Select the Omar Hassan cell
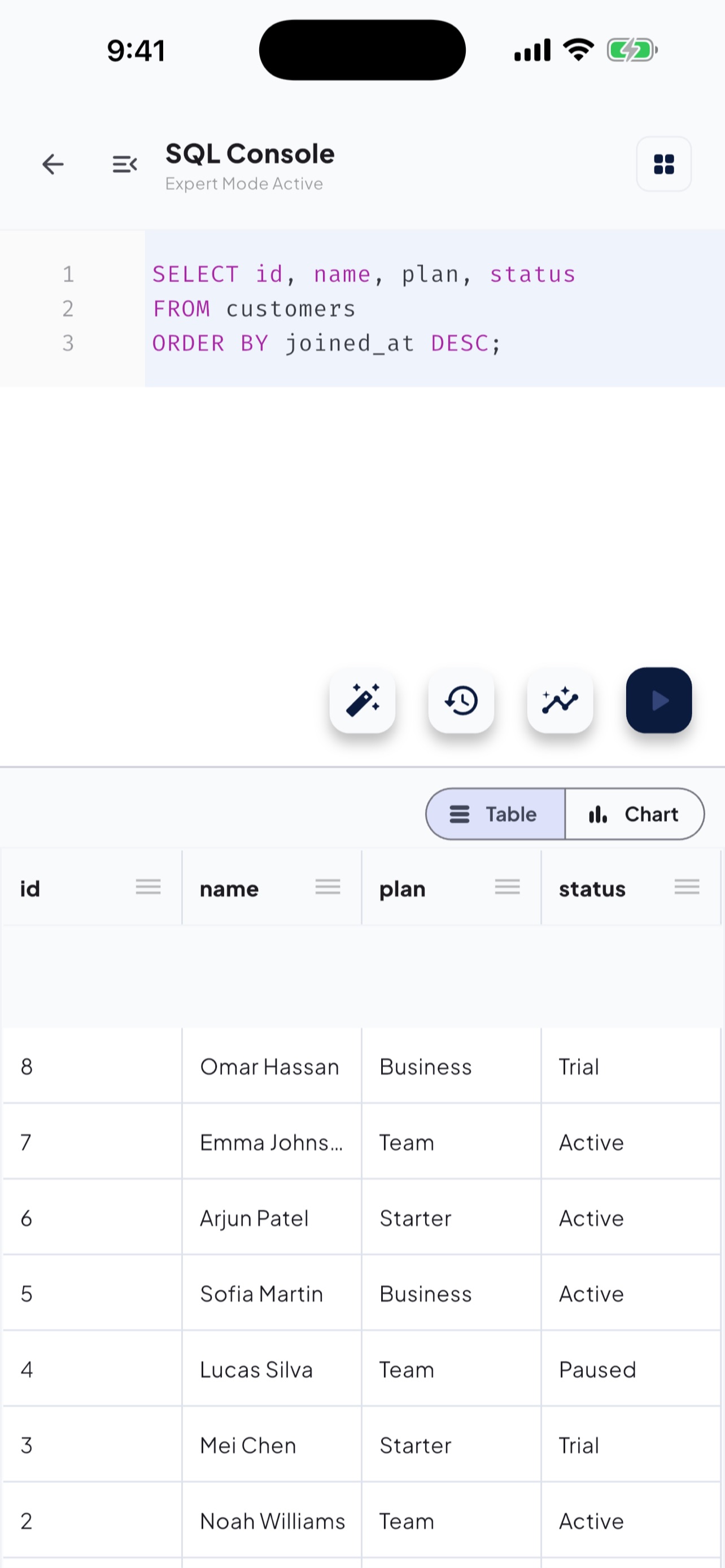Image resolution: width=725 pixels, height=1568 pixels. pyautogui.click(x=272, y=1066)
